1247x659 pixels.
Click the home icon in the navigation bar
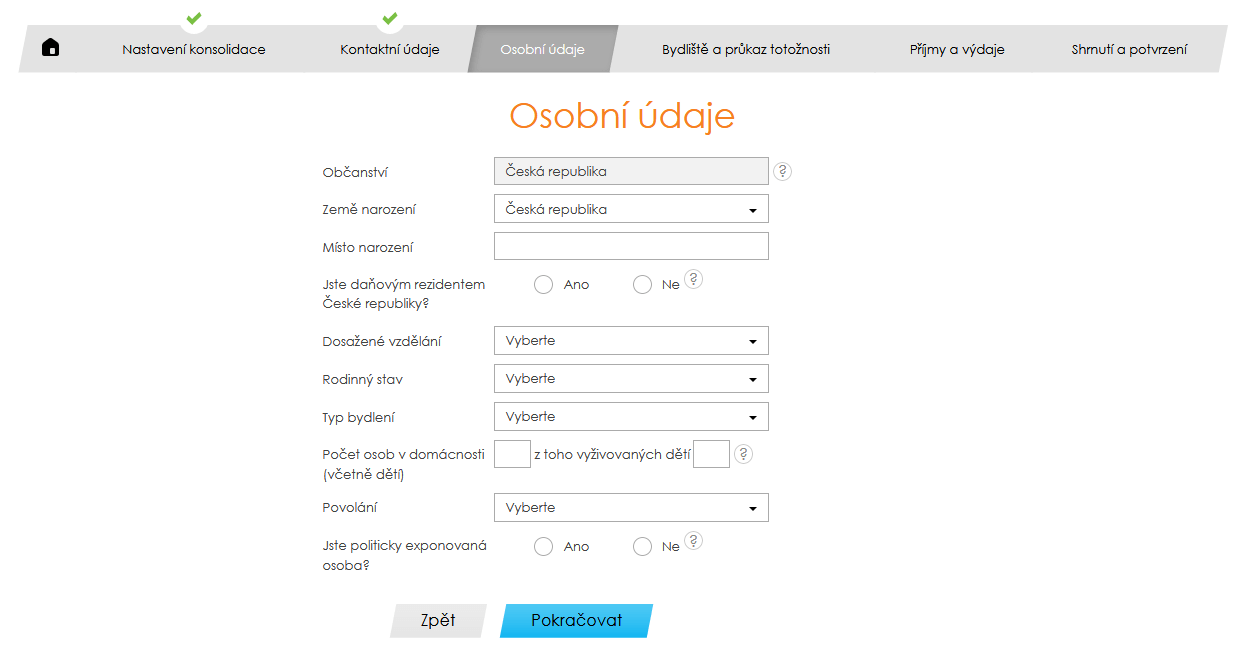click(x=50, y=47)
